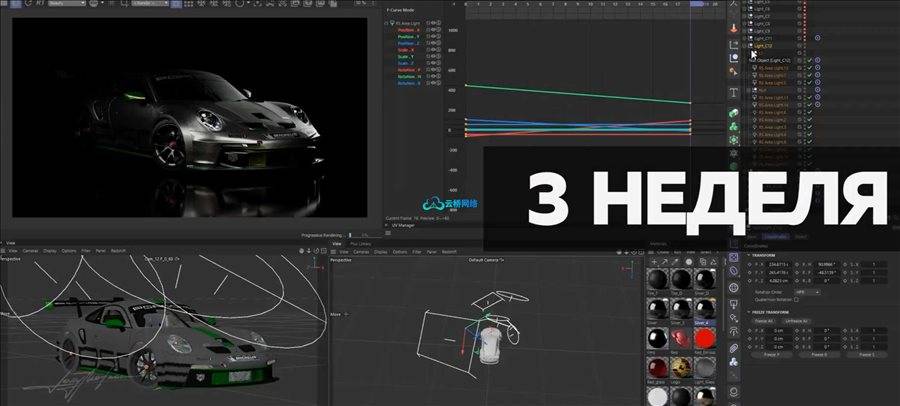This screenshot has width=900, height=406.
Task: Toggle green checkmark of Null Object [Light_C12]
Action: [x=809, y=60]
